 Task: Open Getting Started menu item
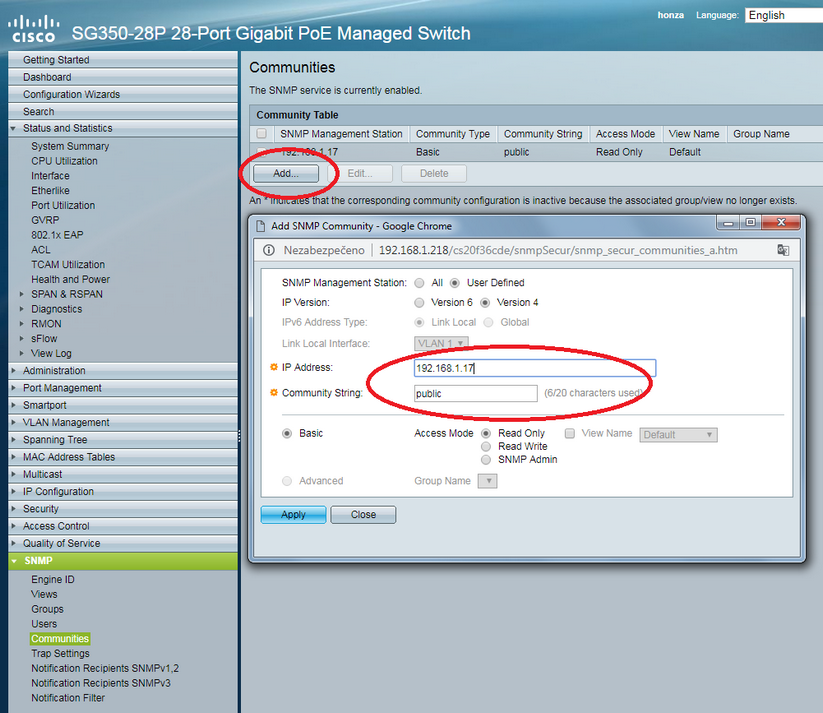[x=123, y=60]
